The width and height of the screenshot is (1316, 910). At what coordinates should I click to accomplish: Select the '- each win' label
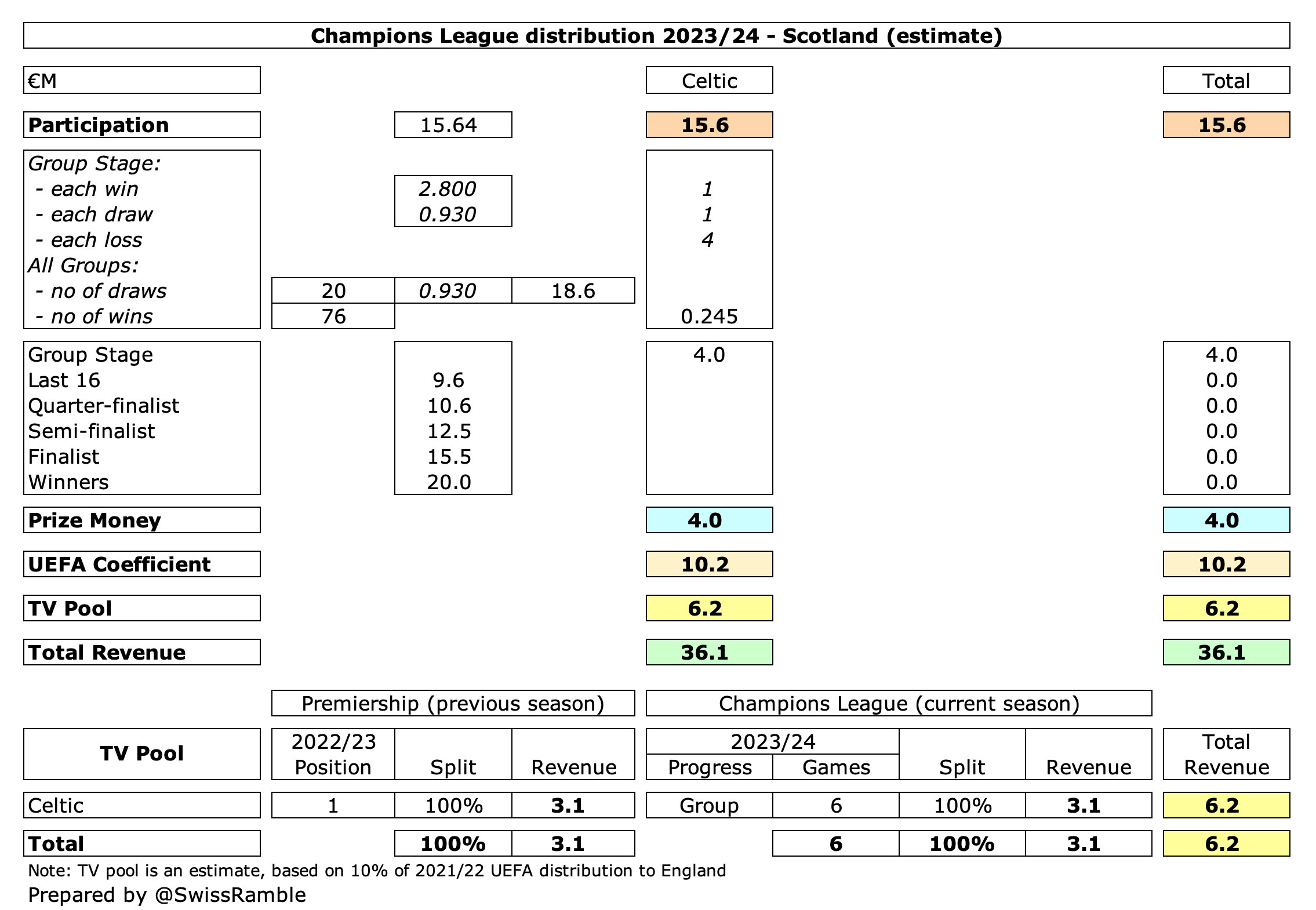coord(87,189)
